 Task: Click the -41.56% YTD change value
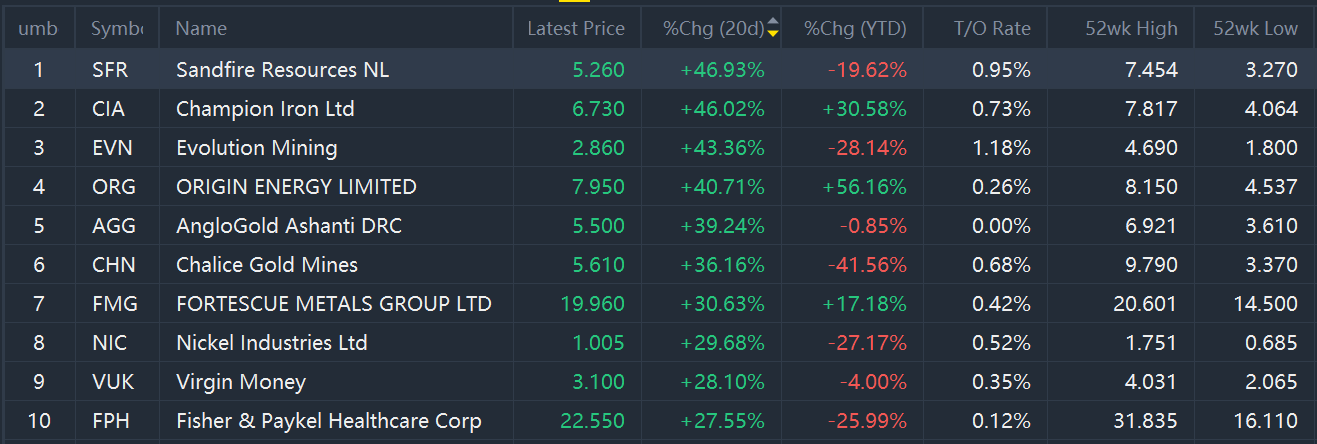pyautogui.click(x=868, y=265)
